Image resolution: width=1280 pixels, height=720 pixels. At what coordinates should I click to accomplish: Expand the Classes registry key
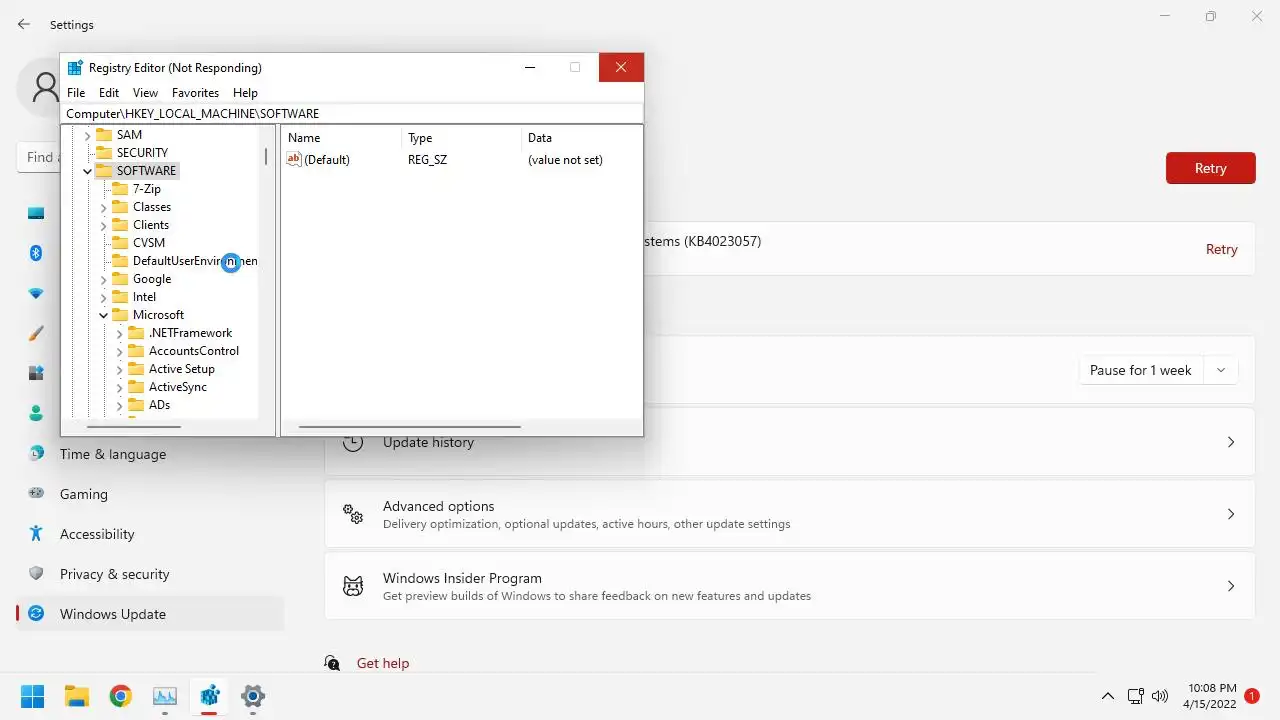(103, 207)
